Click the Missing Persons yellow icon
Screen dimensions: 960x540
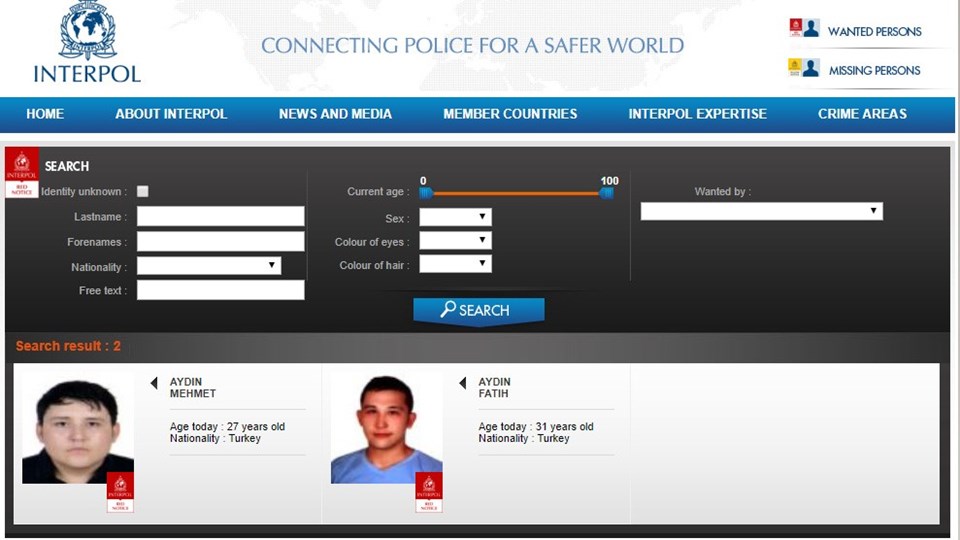tap(796, 67)
